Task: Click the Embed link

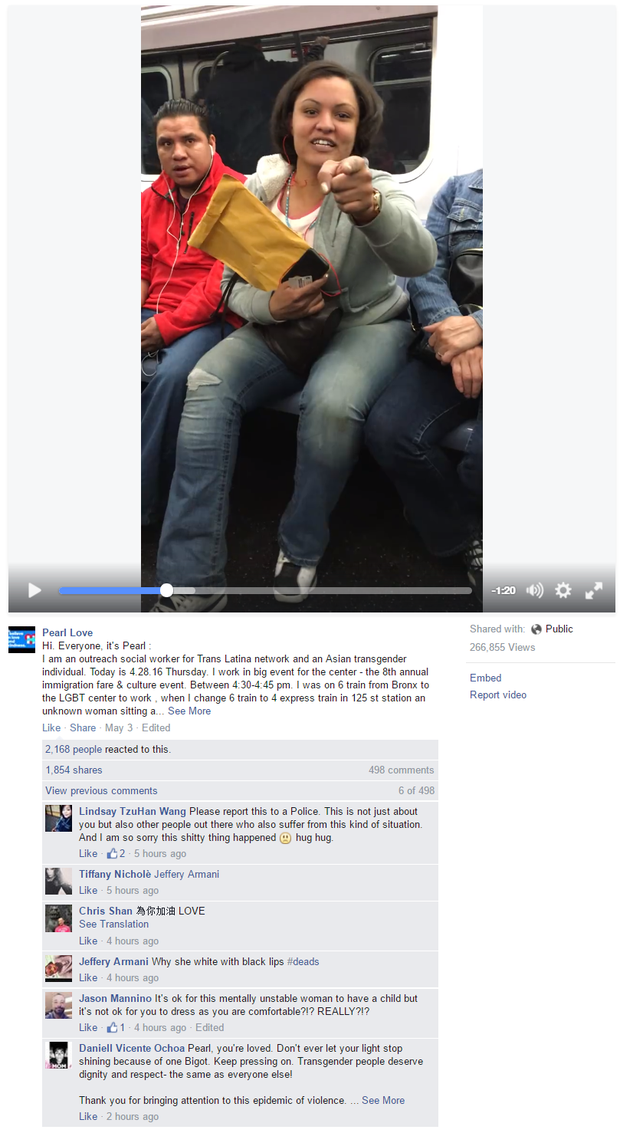Action: [x=485, y=678]
